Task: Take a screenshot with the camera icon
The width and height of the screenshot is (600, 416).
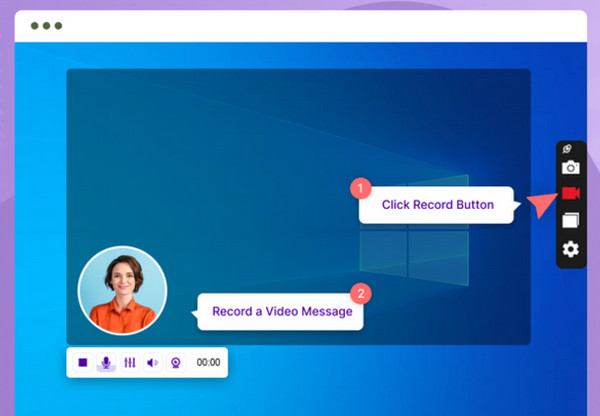Action: click(571, 167)
